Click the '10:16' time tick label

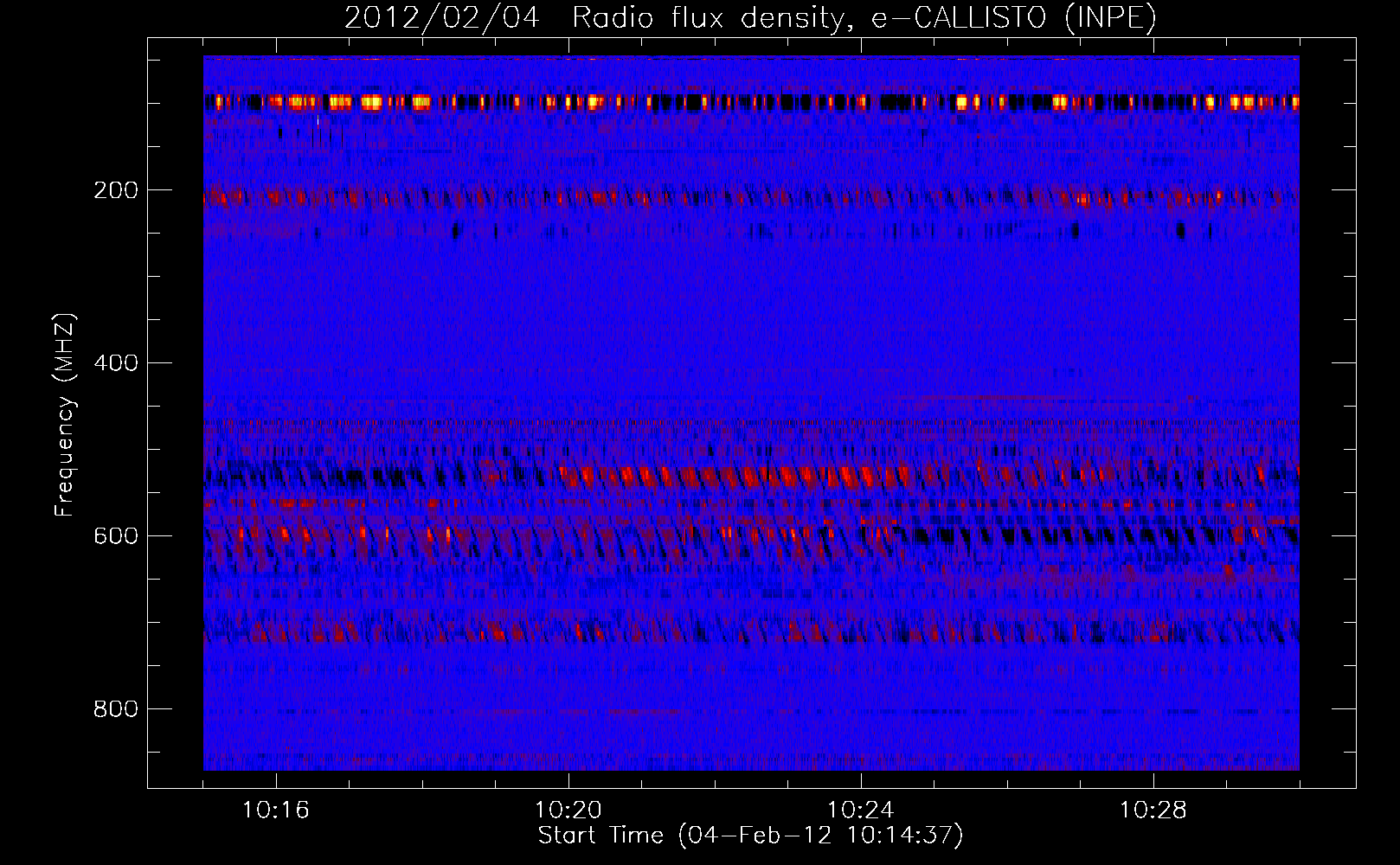(276, 811)
